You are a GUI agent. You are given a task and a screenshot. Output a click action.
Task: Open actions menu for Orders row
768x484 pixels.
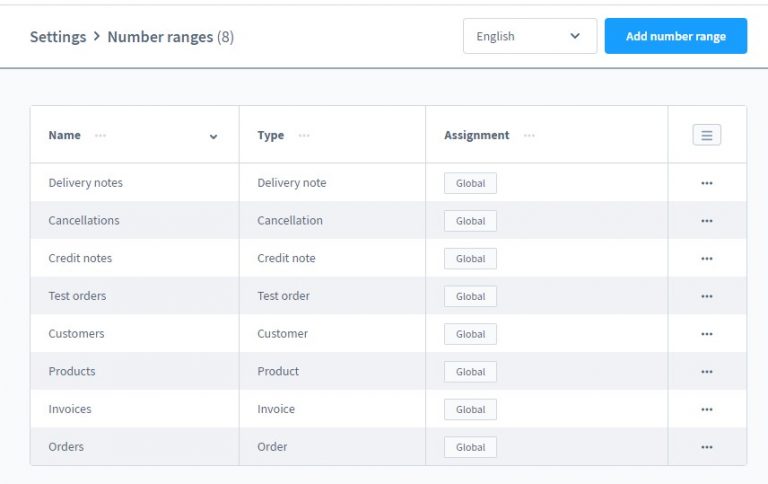click(706, 447)
